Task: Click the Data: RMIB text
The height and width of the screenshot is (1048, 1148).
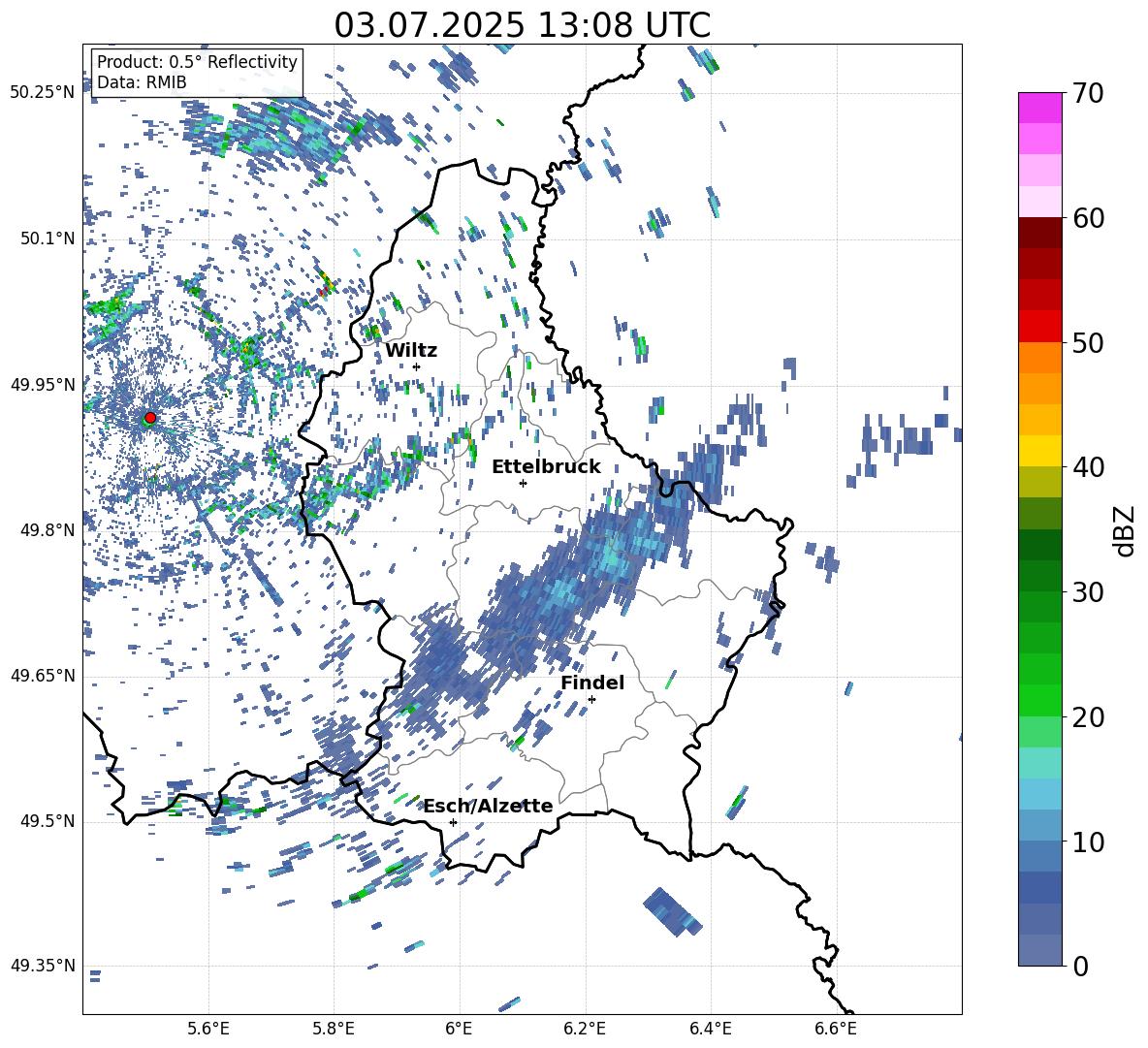Action: [142, 82]
